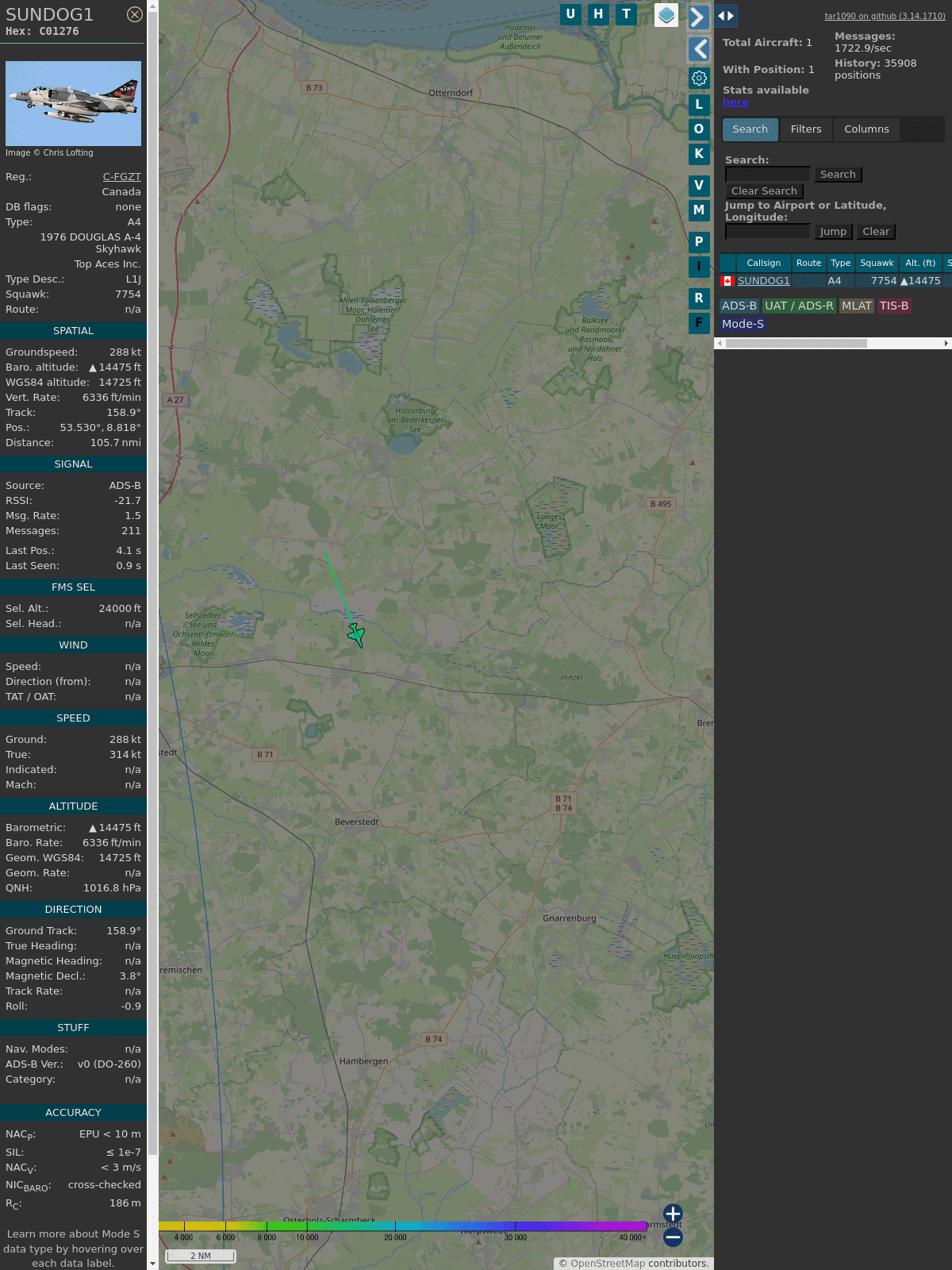The height and width of the screenshot is (1270, 952).
Task: Sort table by Callsign column
Action: [x=764, y=263]
